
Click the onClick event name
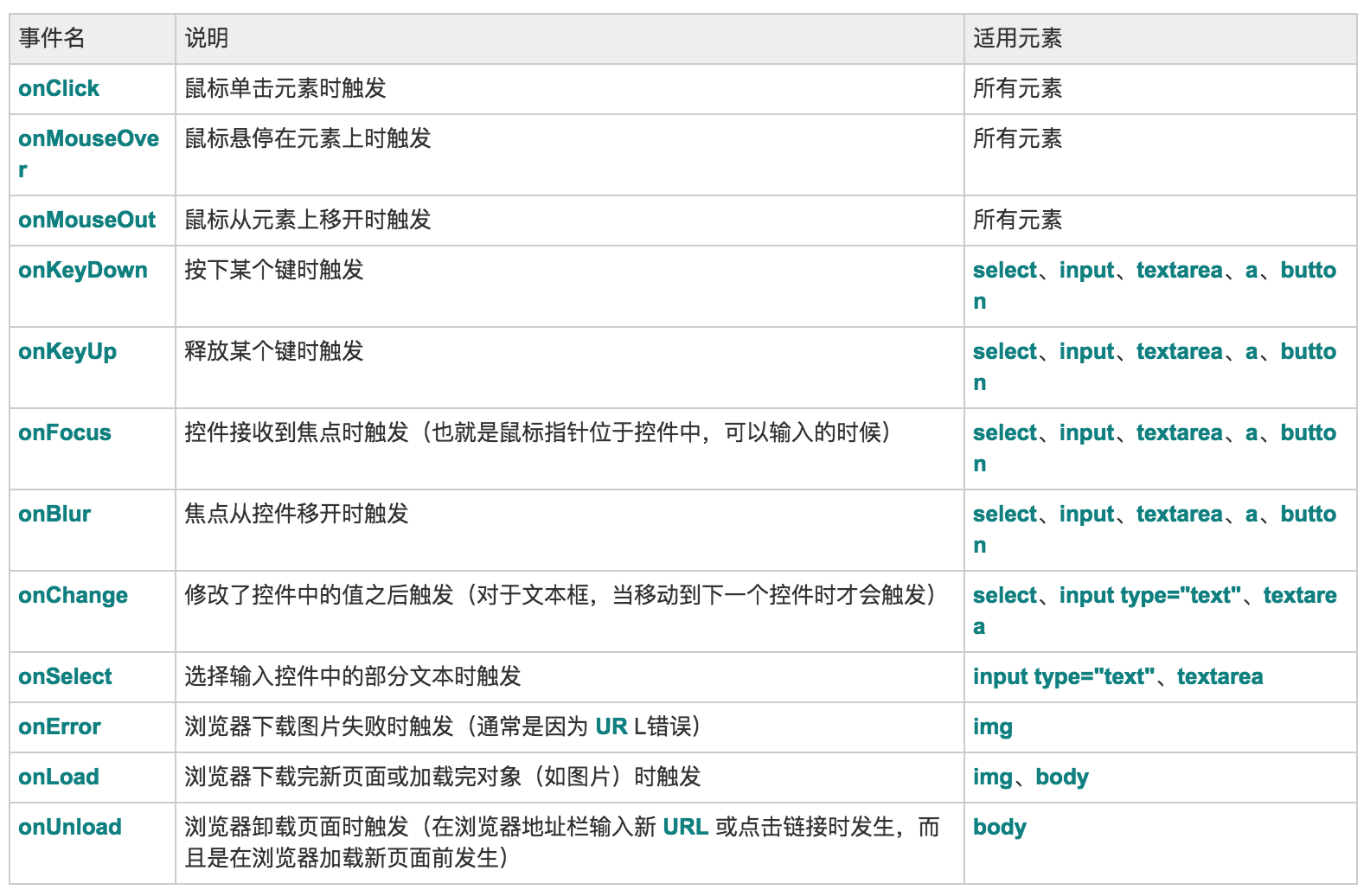(x=59, y=89)
